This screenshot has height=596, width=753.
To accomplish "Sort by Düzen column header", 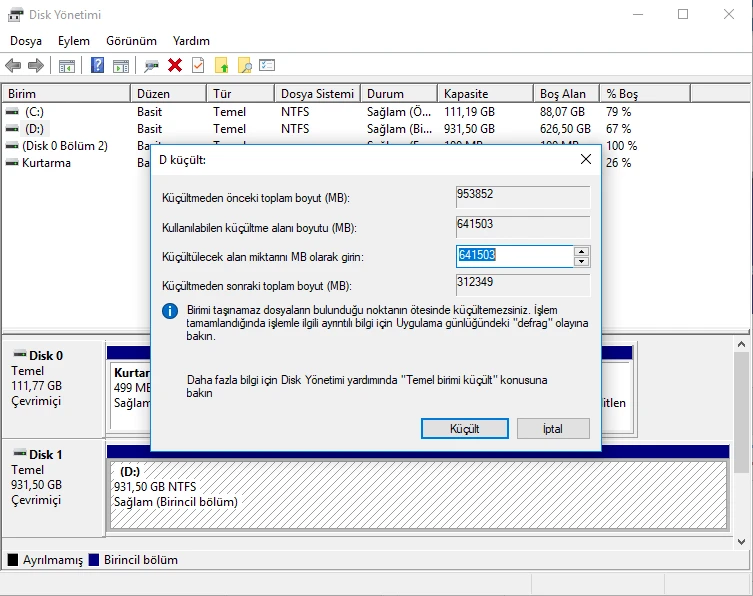I will (169, 94).
